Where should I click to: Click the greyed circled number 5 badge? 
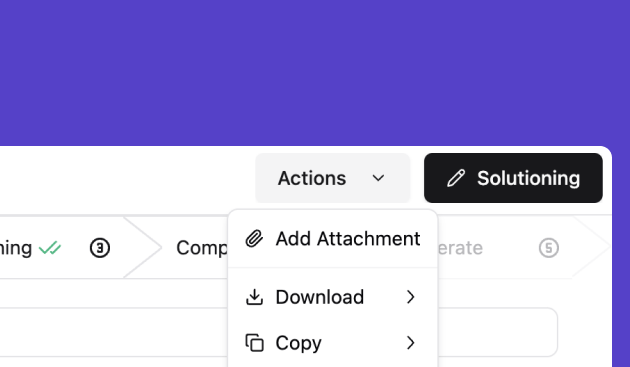pos(549,248)
